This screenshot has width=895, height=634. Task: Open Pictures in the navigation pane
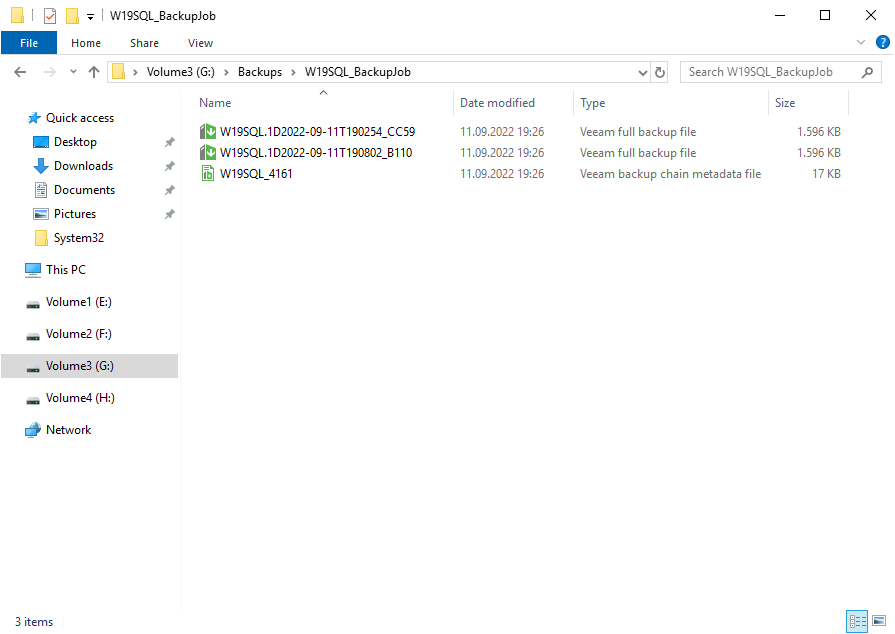[75, 214]
